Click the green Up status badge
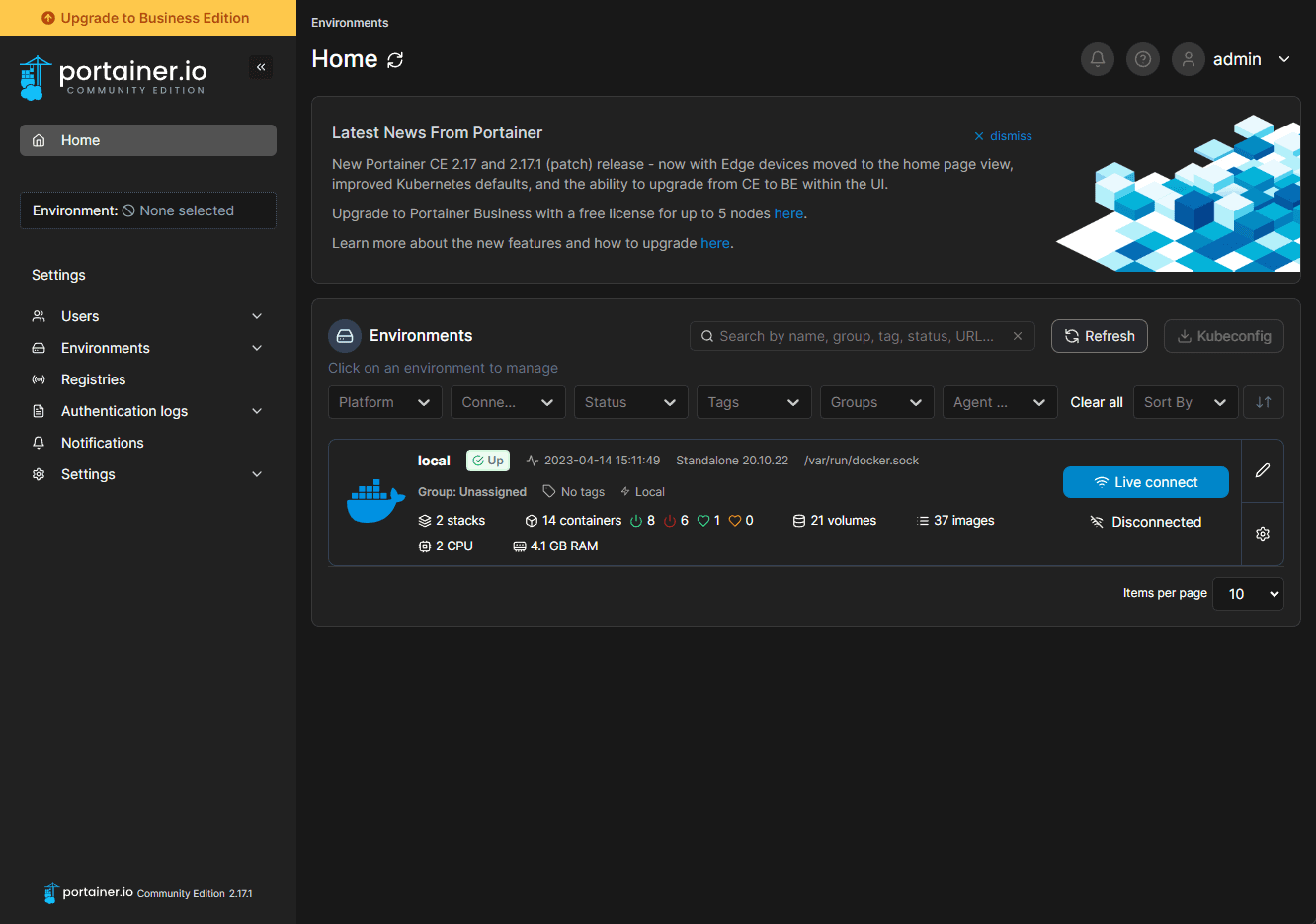The width and height of the screenshot is (1316, 924). 488,461
